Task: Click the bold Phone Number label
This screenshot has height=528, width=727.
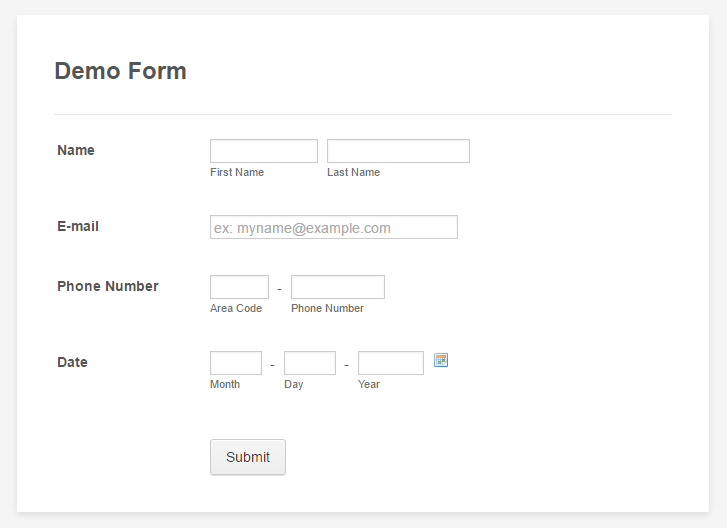Action: pos(108,286)
